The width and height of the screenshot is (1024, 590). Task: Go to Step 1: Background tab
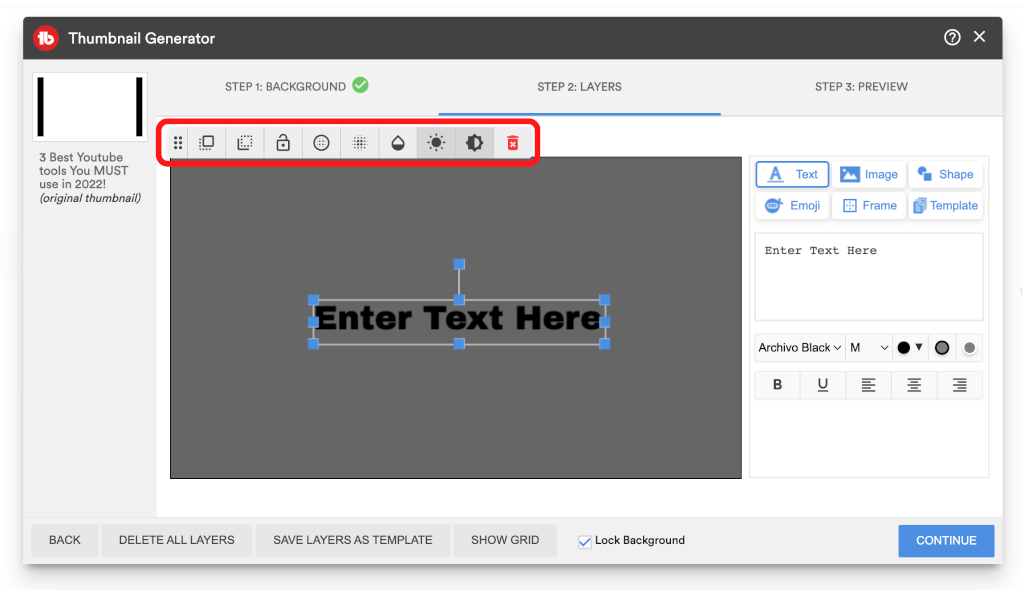[x=296, y=87]
